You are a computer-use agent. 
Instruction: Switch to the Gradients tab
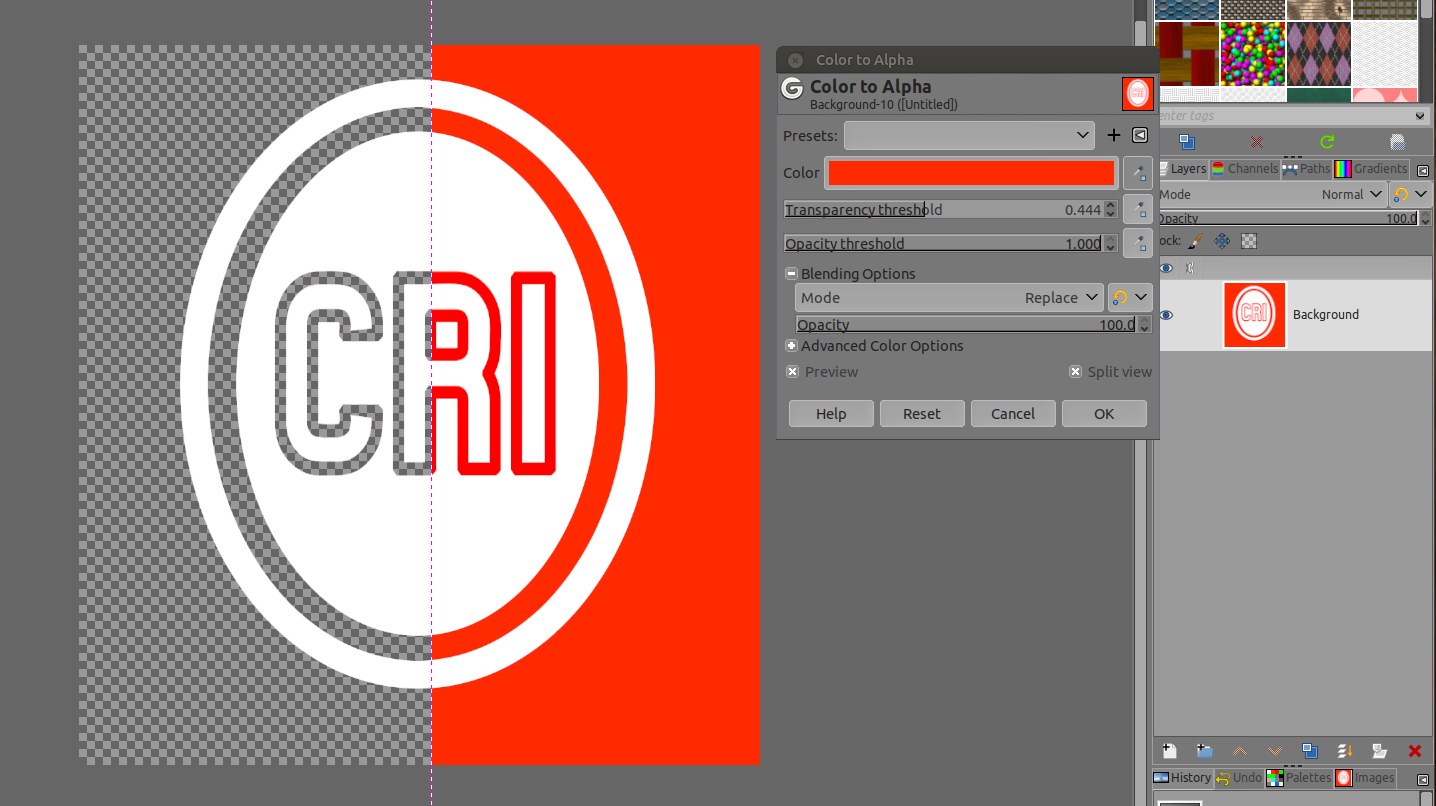coord(1372,169)
